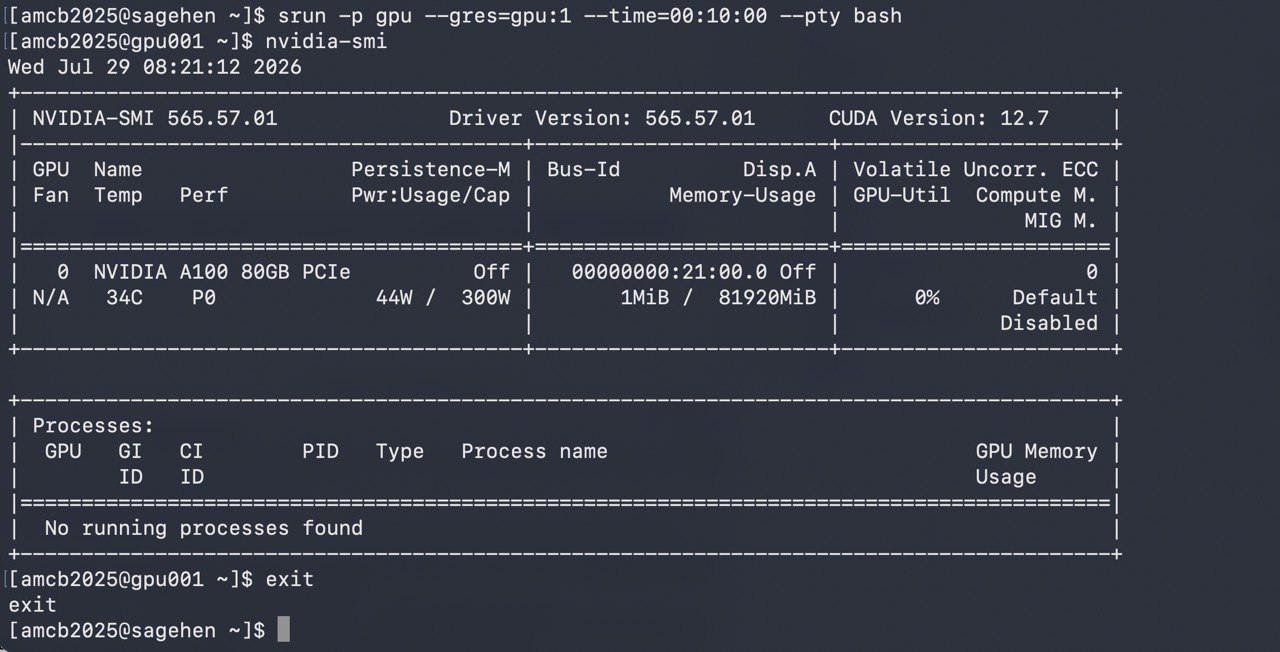Click temperature value '34C'
Image resolution: width=1280 pixels, height=652 pixels.
tap(124, 298)
